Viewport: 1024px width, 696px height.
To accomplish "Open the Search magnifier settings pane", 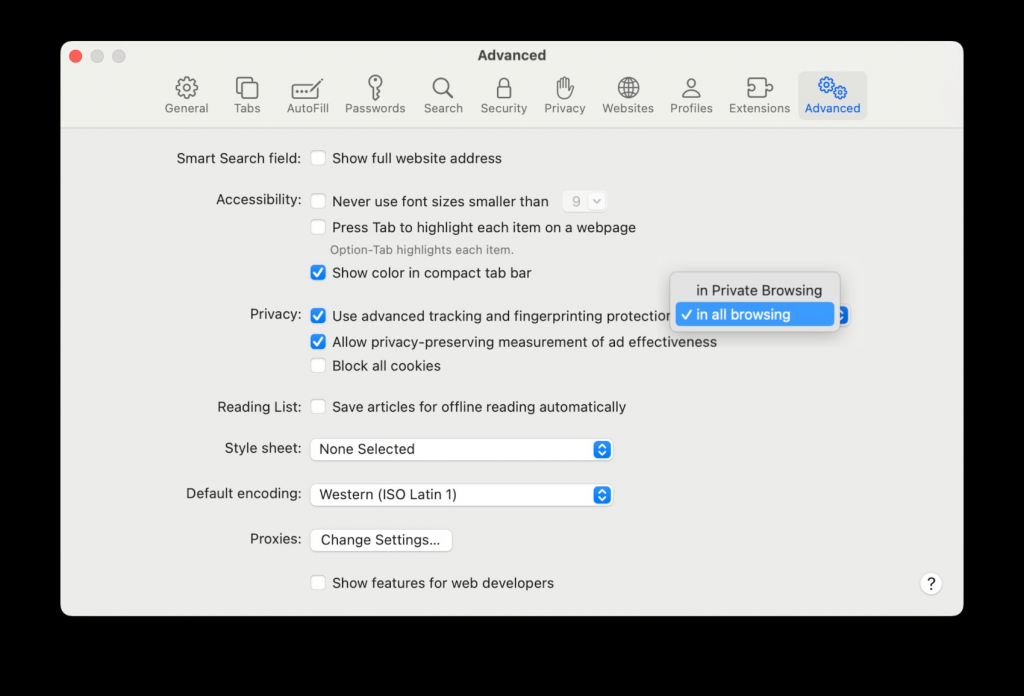I will click(443, 95).
